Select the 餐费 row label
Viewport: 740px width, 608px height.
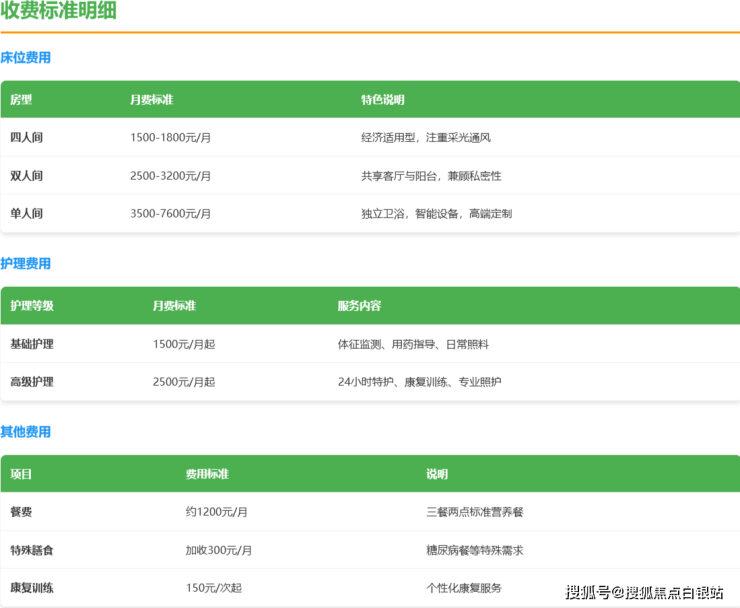tap(21, 512)
